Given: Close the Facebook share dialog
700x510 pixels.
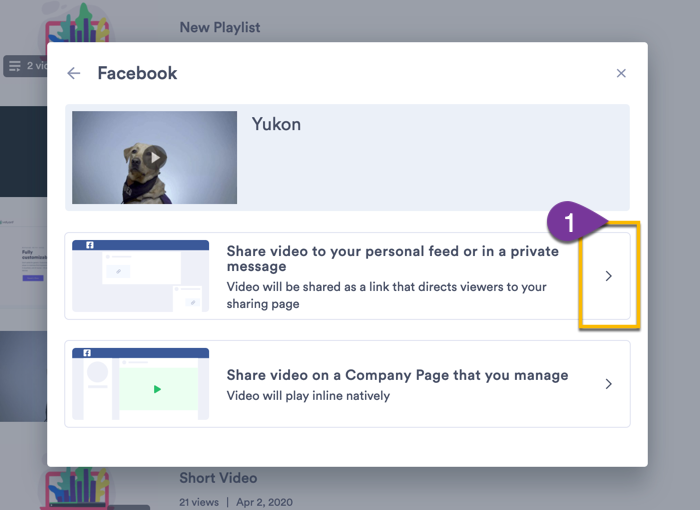Looking at the screenshot, I should point(621,73).
